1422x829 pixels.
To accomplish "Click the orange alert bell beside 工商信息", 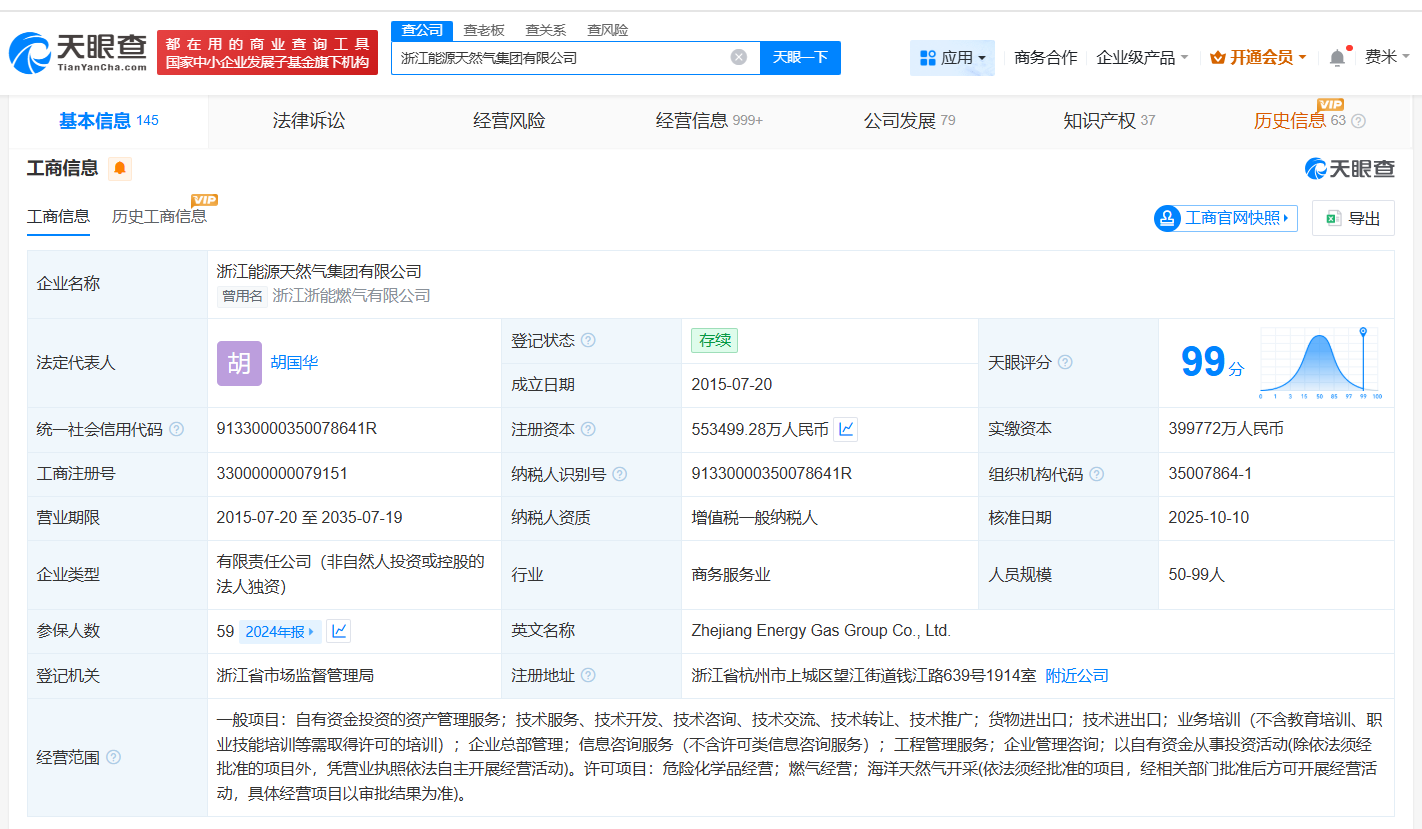I will [119, 169].
